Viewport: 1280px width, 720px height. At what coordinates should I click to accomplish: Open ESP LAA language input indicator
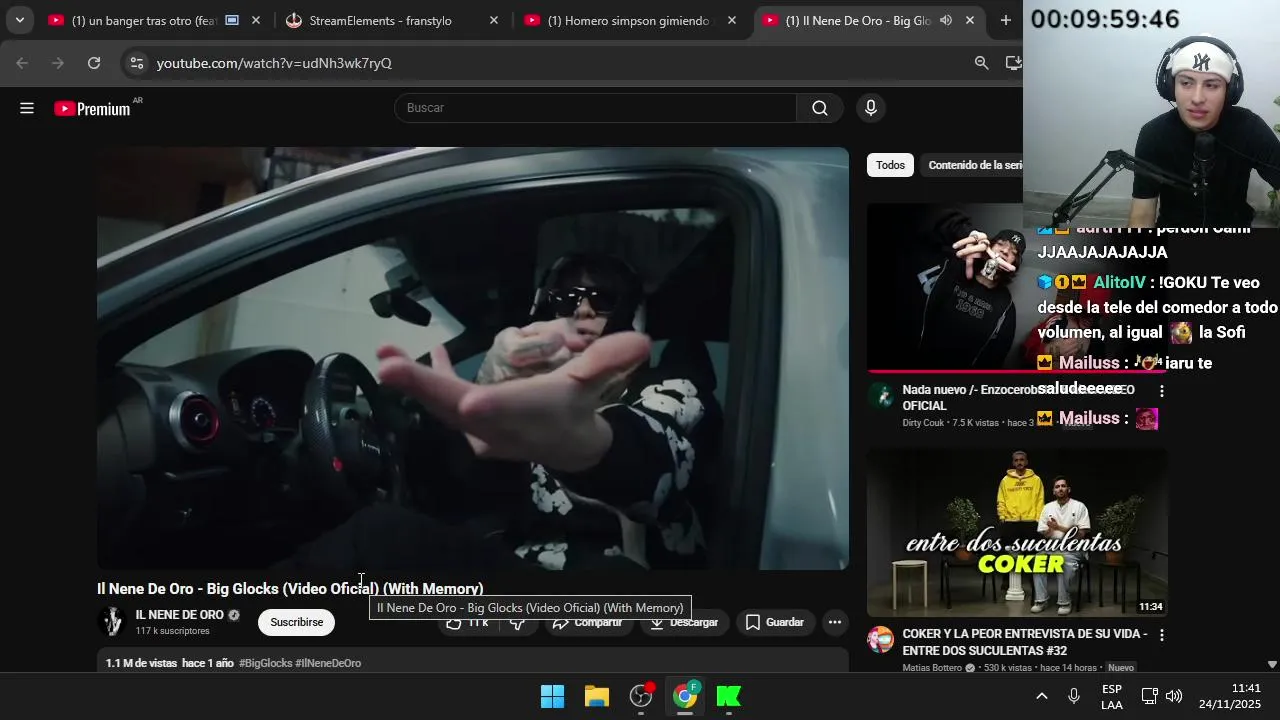(x=1112, y=697)
